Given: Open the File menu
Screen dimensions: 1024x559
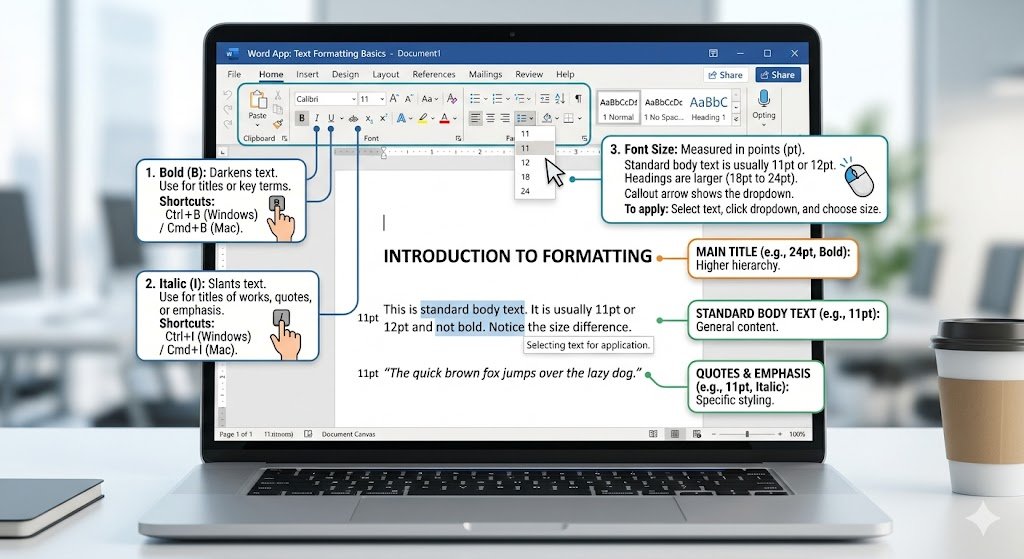Looking at the screenshot, I should (234, 74).
